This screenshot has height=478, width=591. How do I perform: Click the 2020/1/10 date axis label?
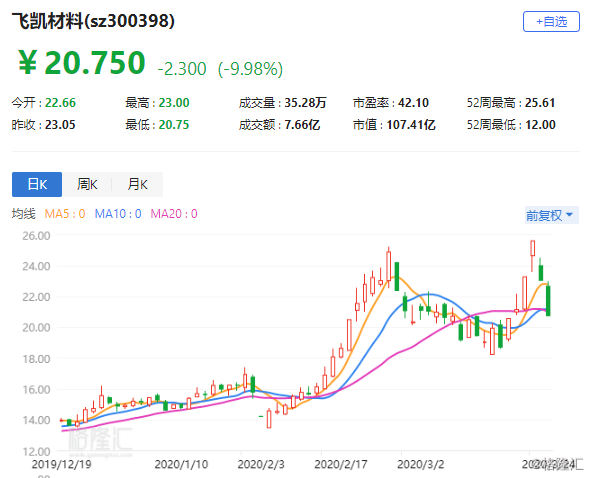click(x=181, y=464)
